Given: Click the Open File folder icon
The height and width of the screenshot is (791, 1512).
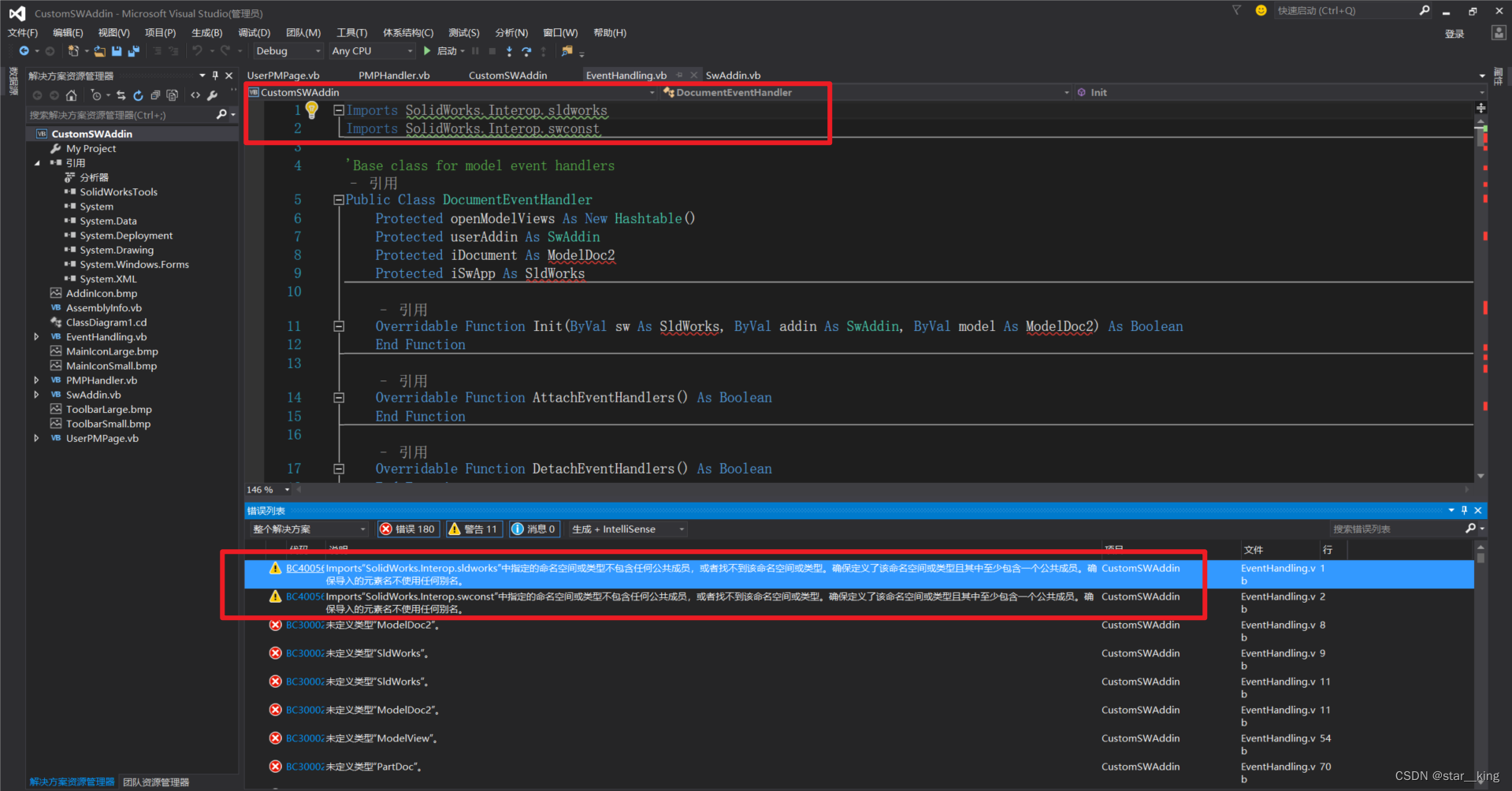Looking at the screenshot, I should tap(99, 51).
